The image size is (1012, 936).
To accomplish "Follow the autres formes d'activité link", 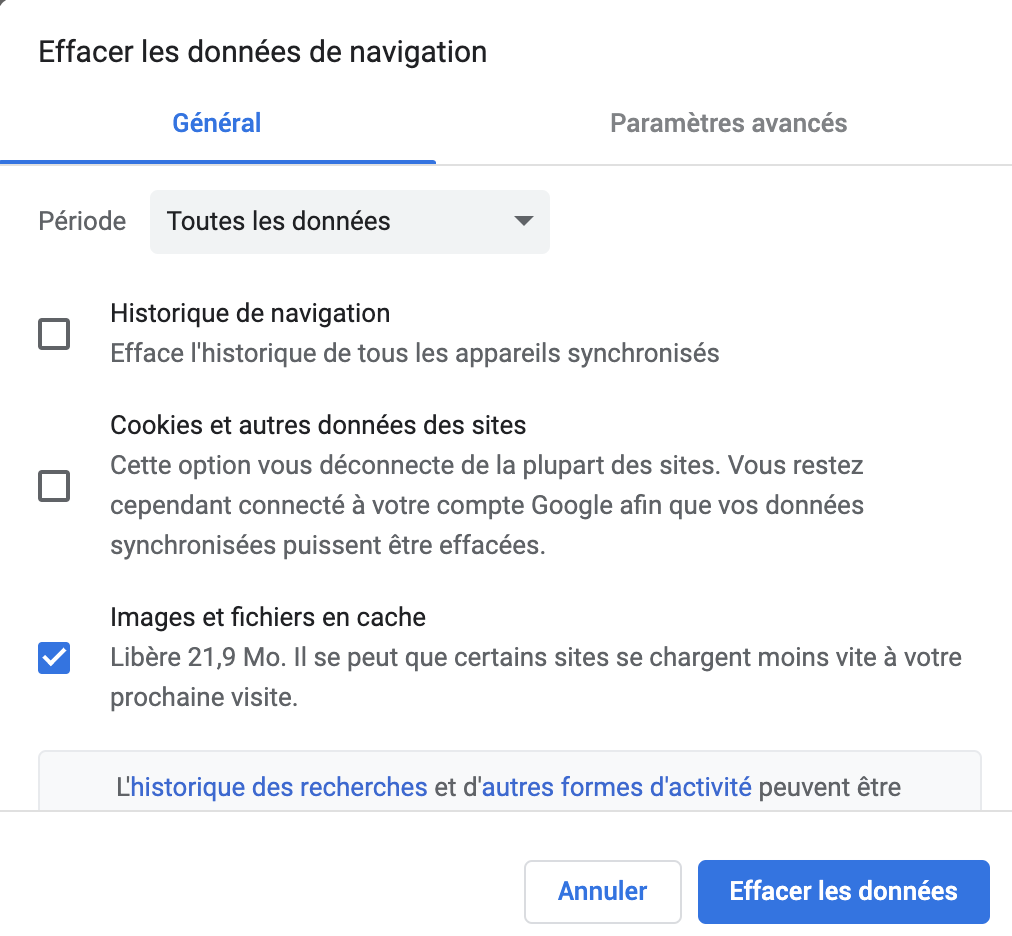I will [616, 788].
